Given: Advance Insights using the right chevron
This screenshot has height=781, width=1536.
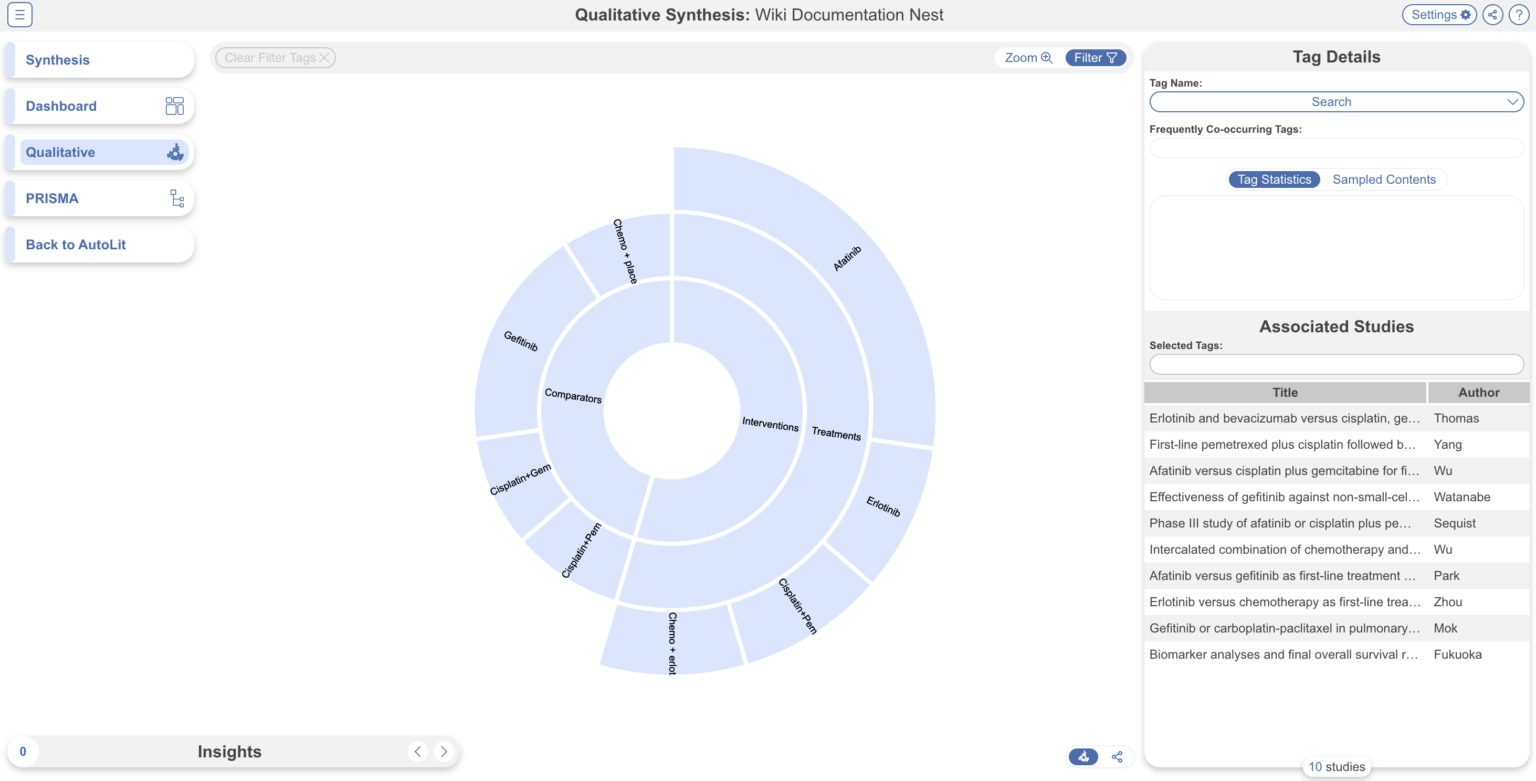Looking at the screenshot, I should pyautogui.click(x=444, y=751).
